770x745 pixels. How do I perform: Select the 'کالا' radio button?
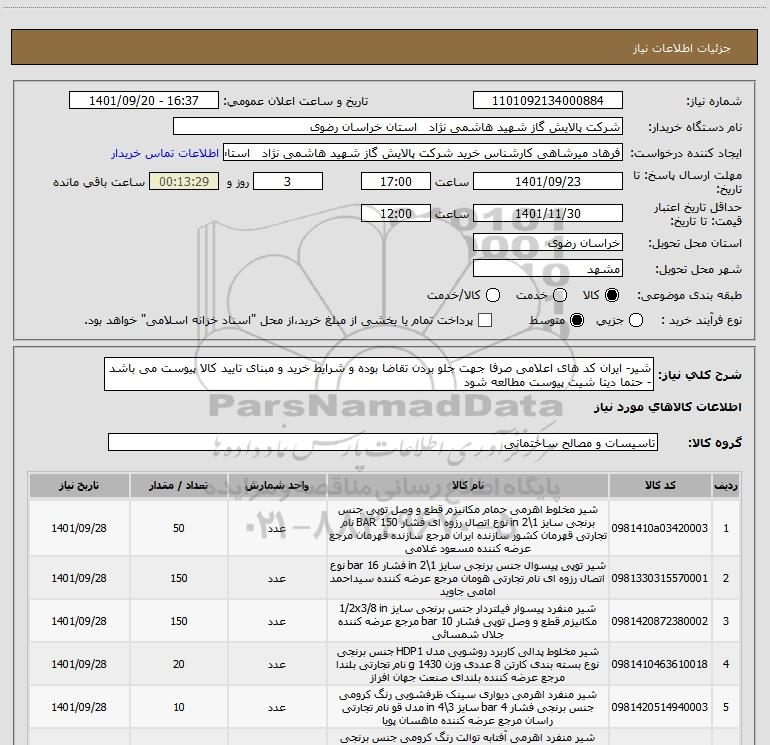pos(613,296)
